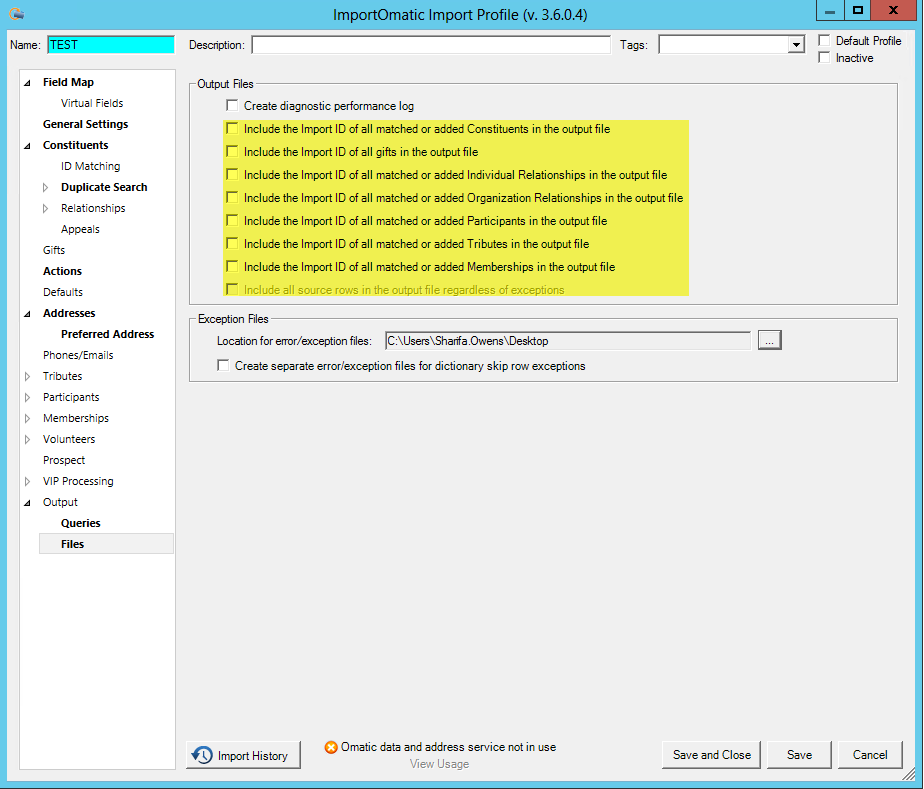Expand the Volunteers node
924x789 pixels.
point(27,440)
